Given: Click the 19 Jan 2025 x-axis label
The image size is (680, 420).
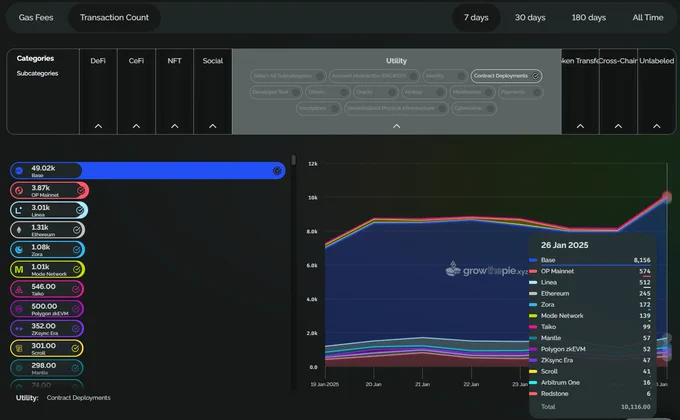Looking at the screenshot, I should coord(324,384).
